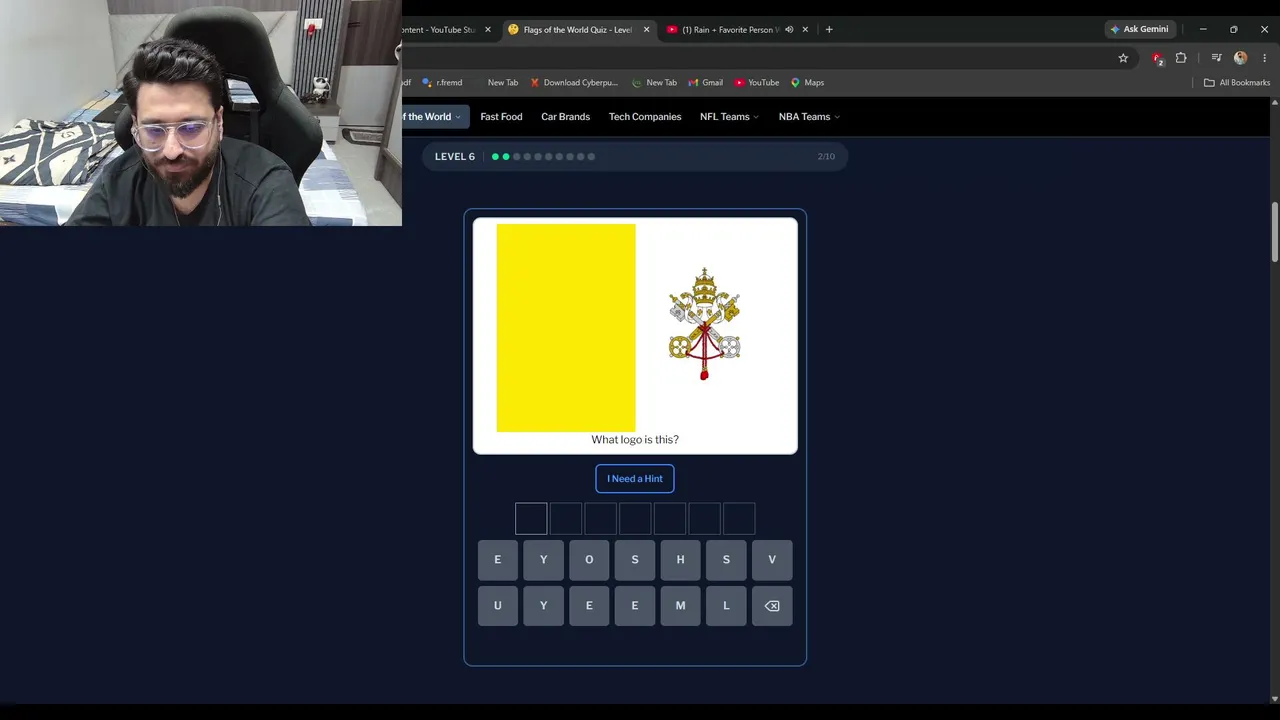Viewport: 1280px width, 720px height.
Task: Open the All Bookmarks folder
Action: pos(1237,83)
